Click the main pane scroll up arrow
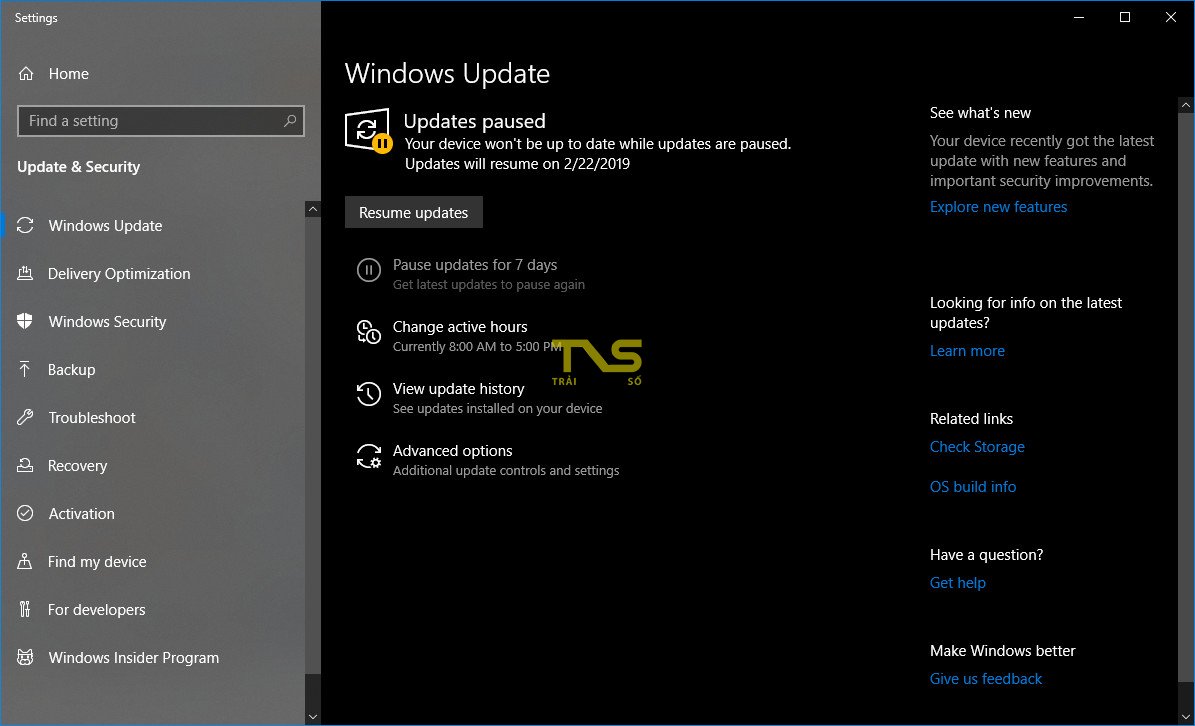This screenshot has height=726, width=1195. pyautogui.click(x=1186, y=104)
